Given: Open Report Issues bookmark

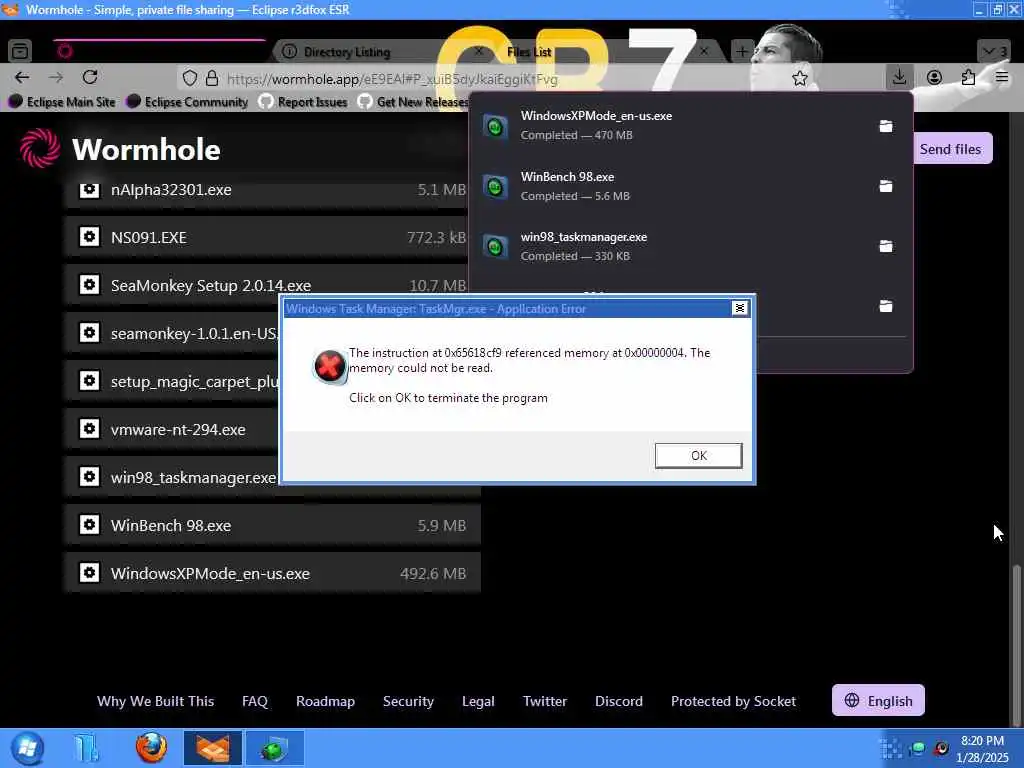Looking at the screenshot, I should point(304,102).
